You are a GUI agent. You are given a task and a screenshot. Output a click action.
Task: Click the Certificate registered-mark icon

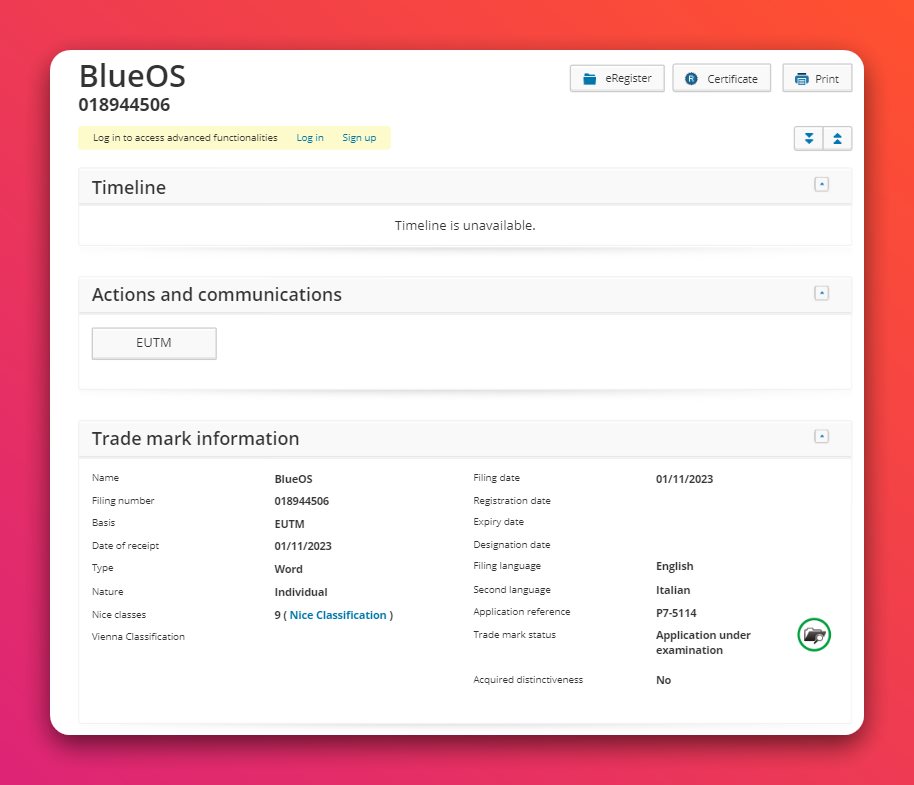[x=691, y=77]
